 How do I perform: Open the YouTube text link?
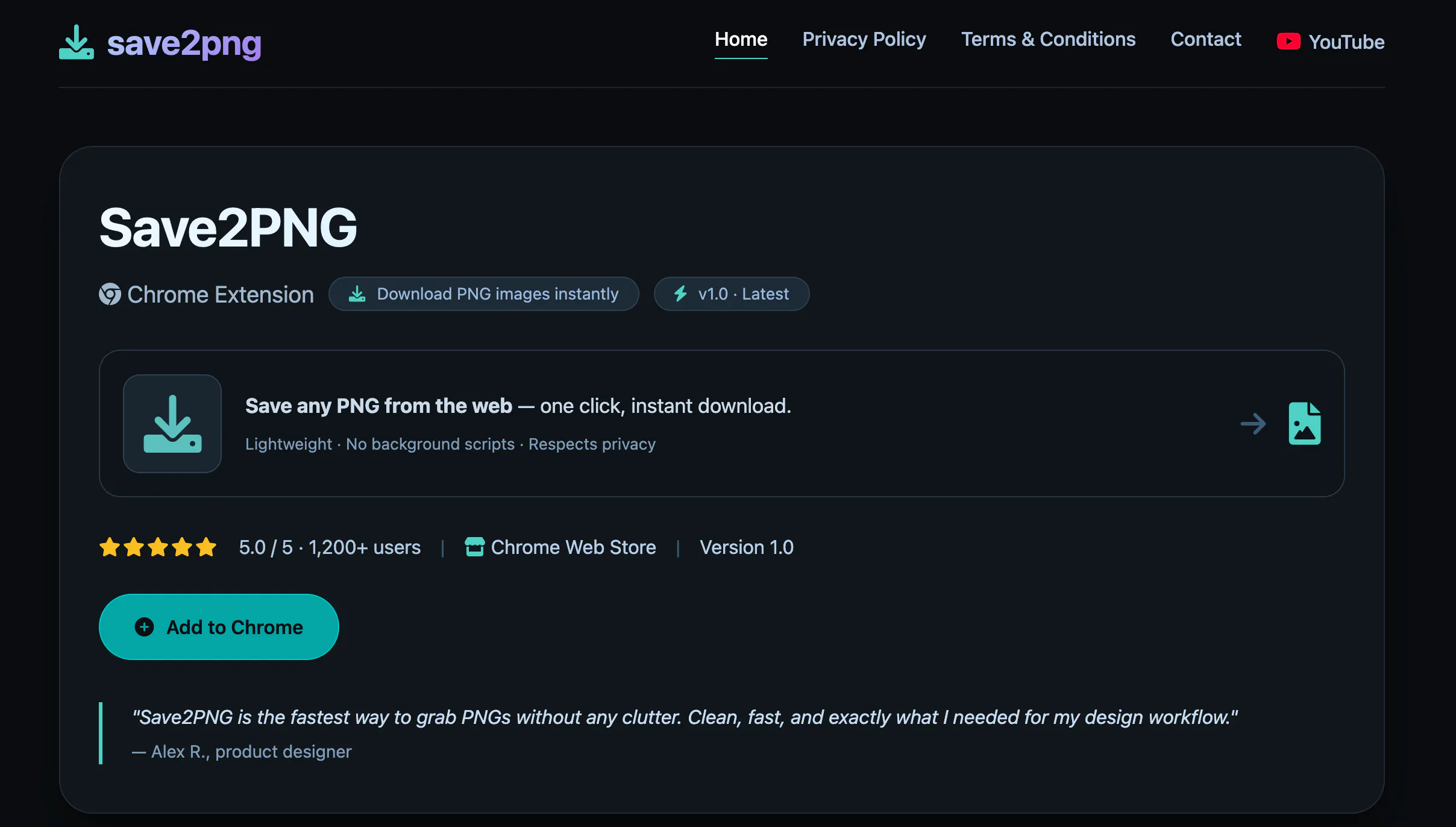point(1346,42)
